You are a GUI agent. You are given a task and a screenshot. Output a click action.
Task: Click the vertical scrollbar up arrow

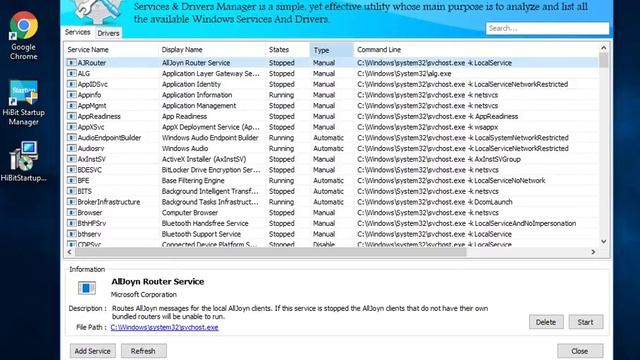604,48
